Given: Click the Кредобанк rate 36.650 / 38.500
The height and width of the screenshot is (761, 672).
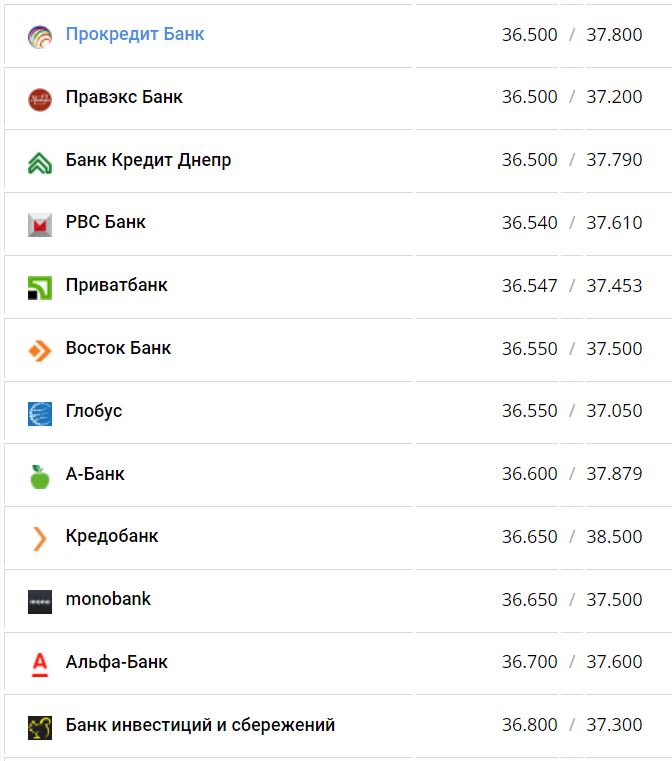Looking at the screenshot, I should tap(572, 537).
